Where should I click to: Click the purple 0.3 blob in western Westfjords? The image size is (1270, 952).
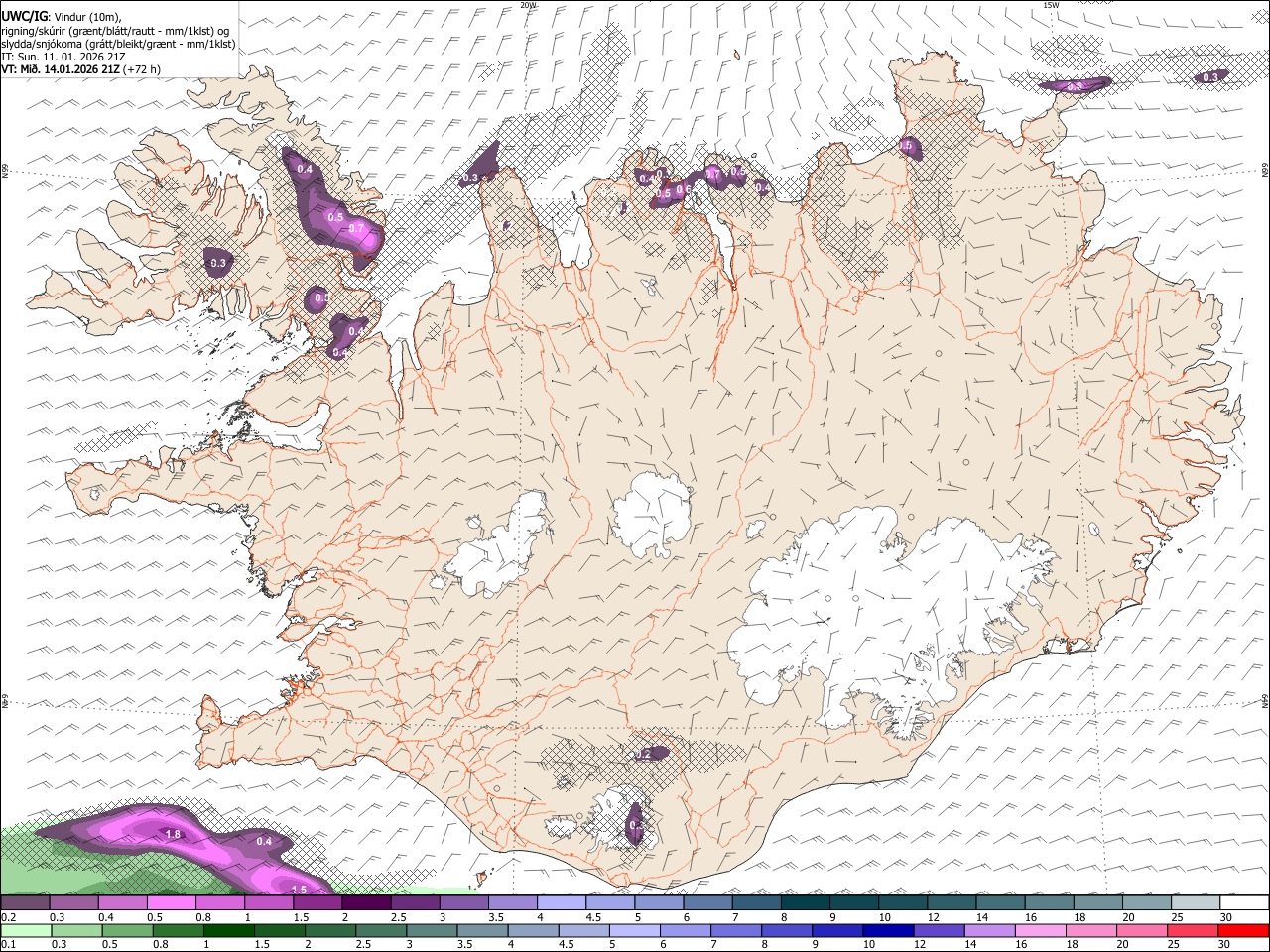(219, 263)
